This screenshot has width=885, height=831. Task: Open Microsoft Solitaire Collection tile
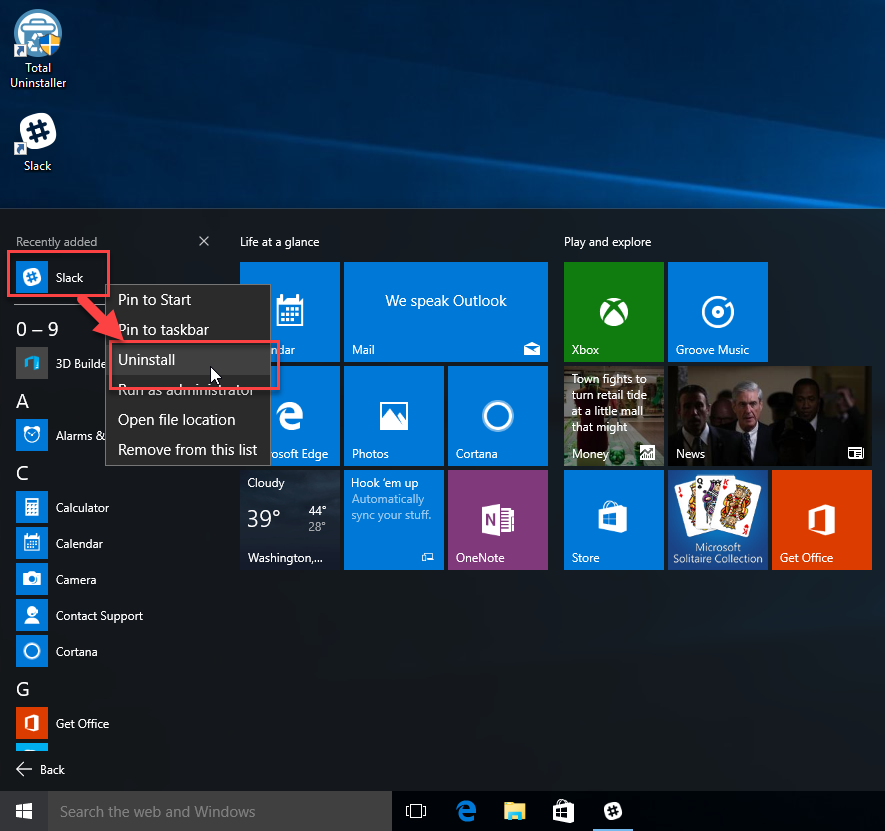[718, 520]
